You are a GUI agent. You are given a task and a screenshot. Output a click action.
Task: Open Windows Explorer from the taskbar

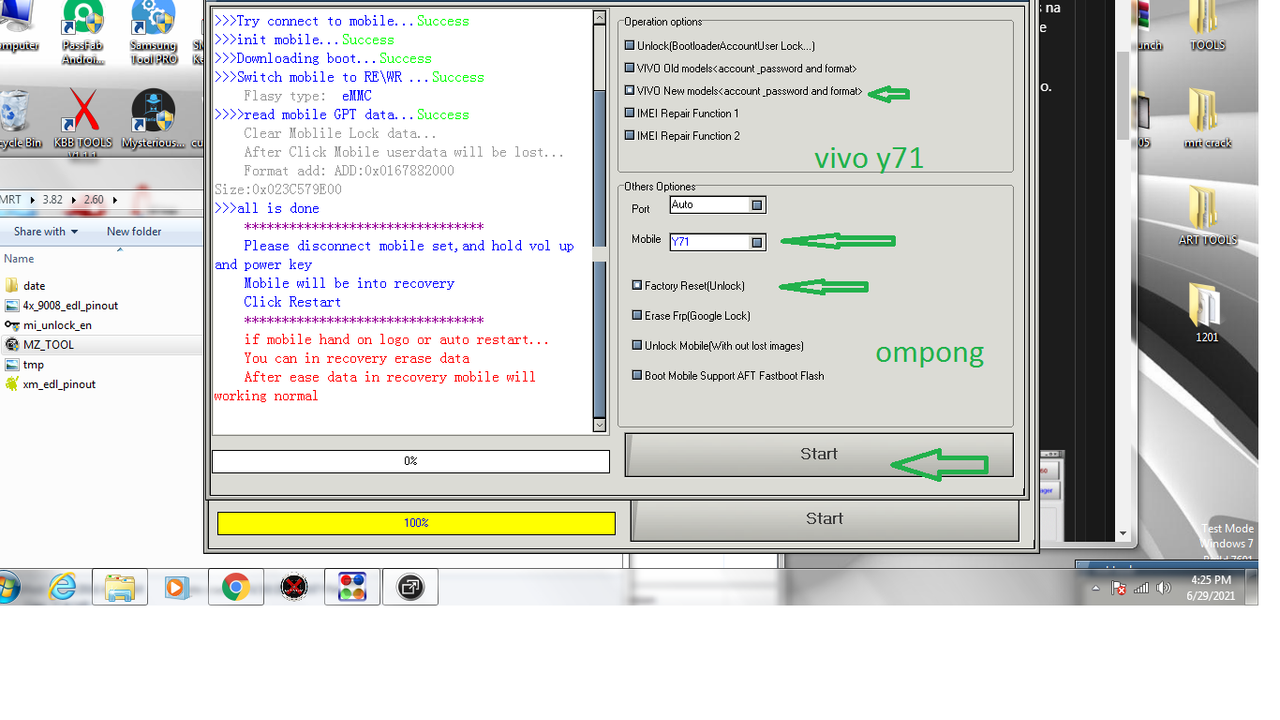pos(120,587)
